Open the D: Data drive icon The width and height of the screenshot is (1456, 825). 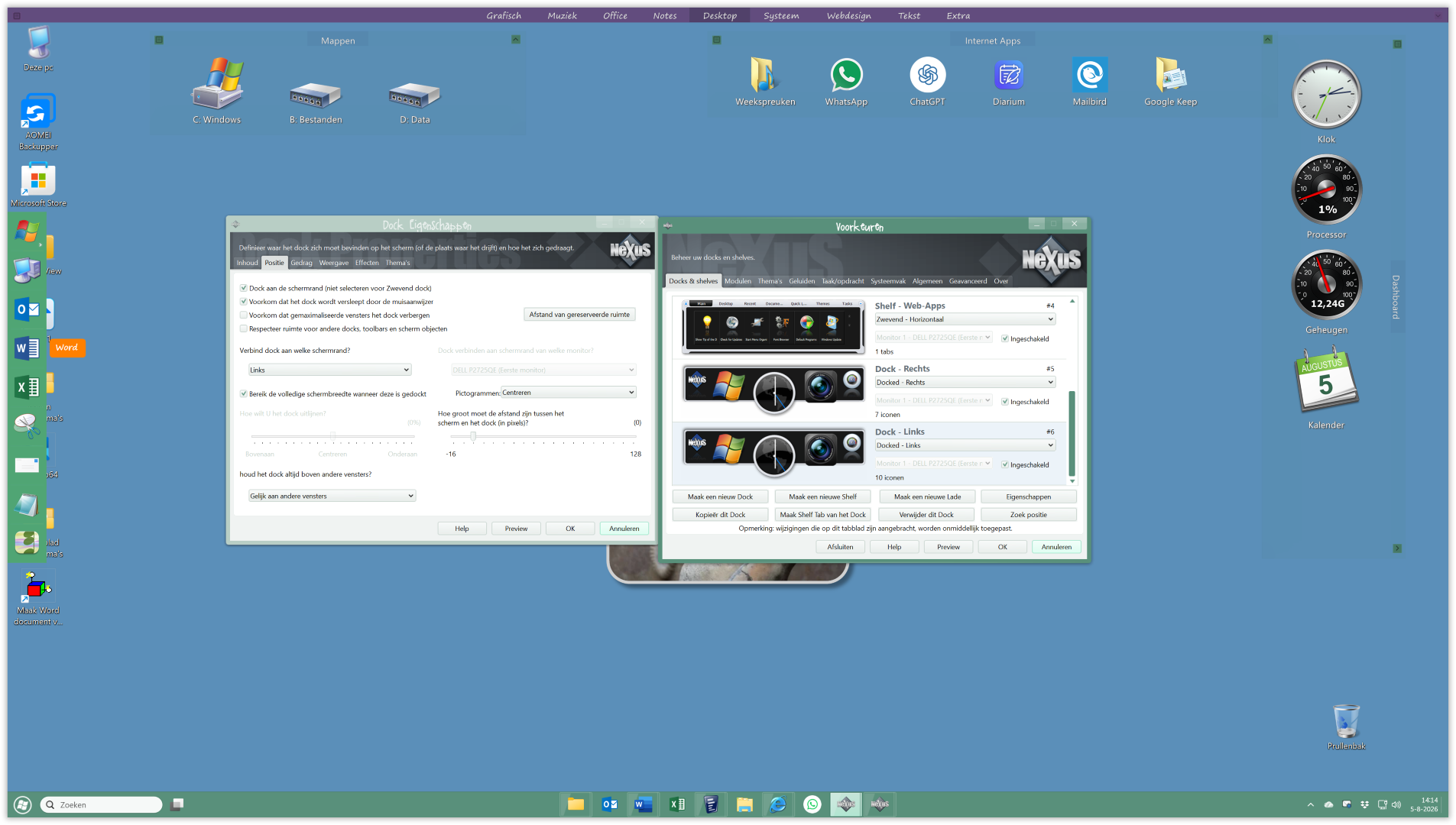(x=415, y=102)
